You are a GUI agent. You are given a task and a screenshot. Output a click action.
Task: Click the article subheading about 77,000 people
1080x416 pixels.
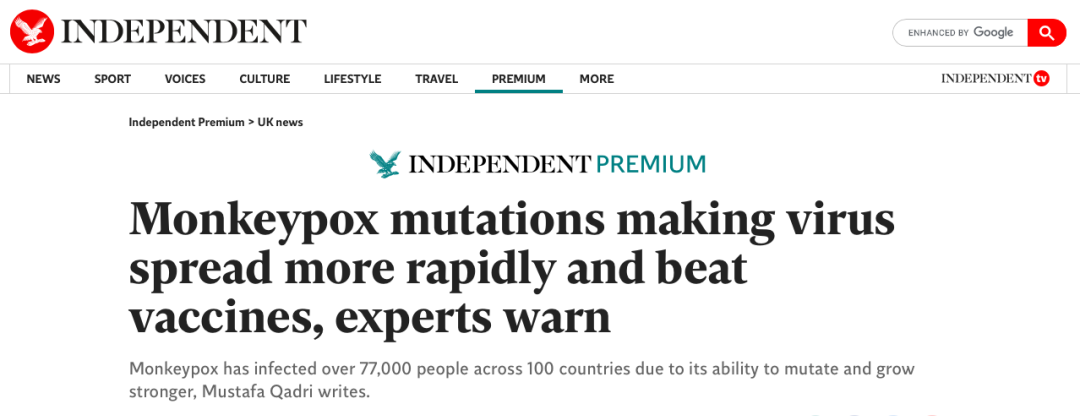point(521,381)
